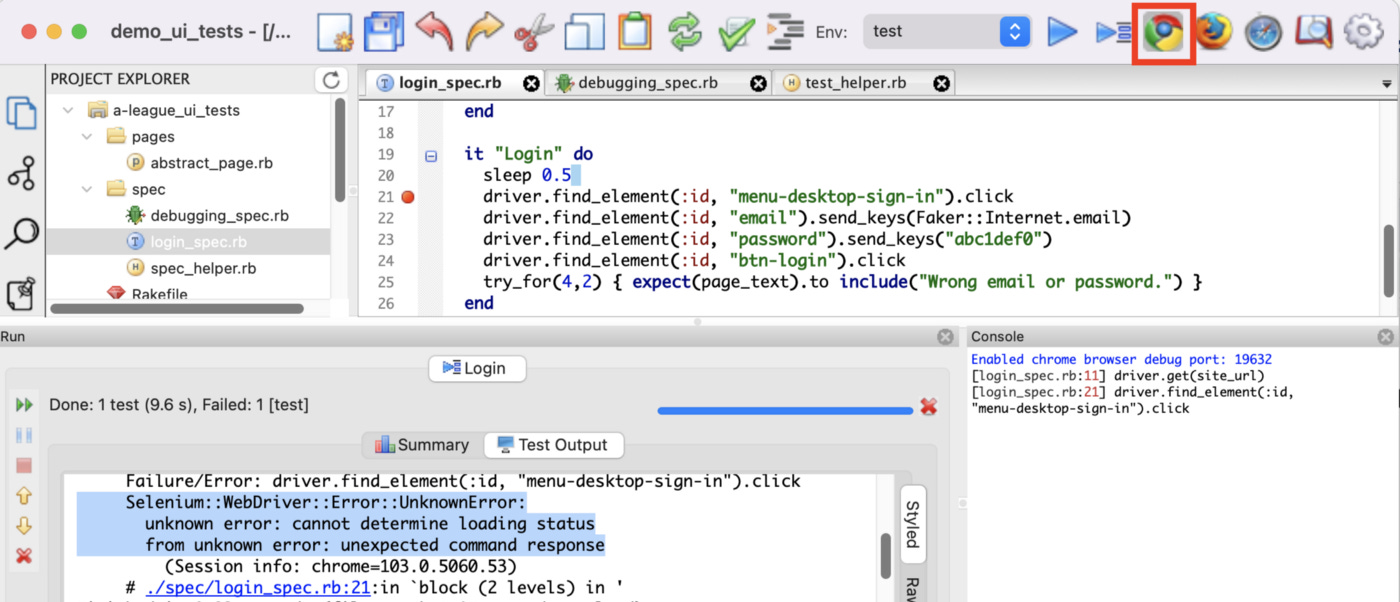Switch to the Summary tab
Image resolution: width=1400 pixels, height=602 pixels.
point(422,445)
